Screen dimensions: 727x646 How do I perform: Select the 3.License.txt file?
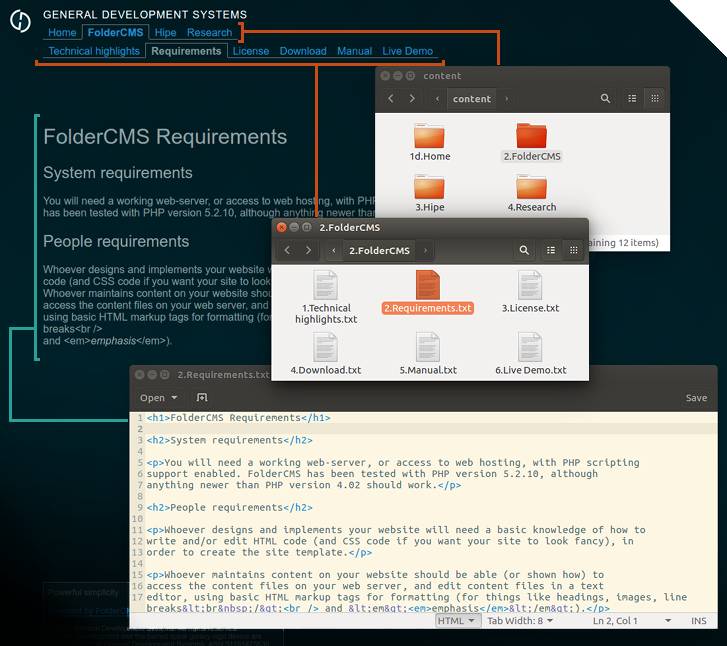pos(530,292)
